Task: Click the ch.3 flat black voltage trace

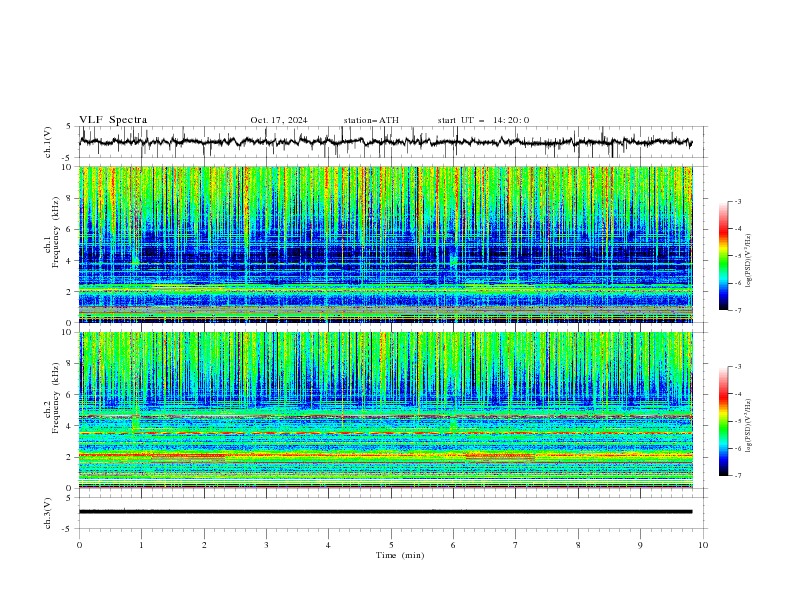Action: pos(386,512)
